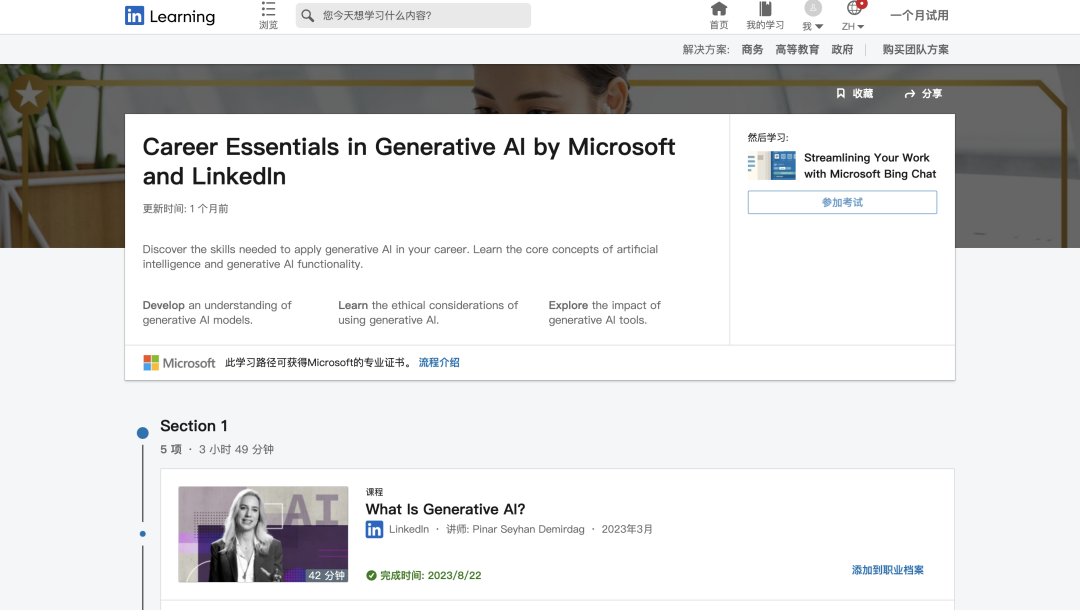Click 添加到职业档案 for the course
Image resolution: width=1080 pixels, height=610 pixels.
(887, 569)
